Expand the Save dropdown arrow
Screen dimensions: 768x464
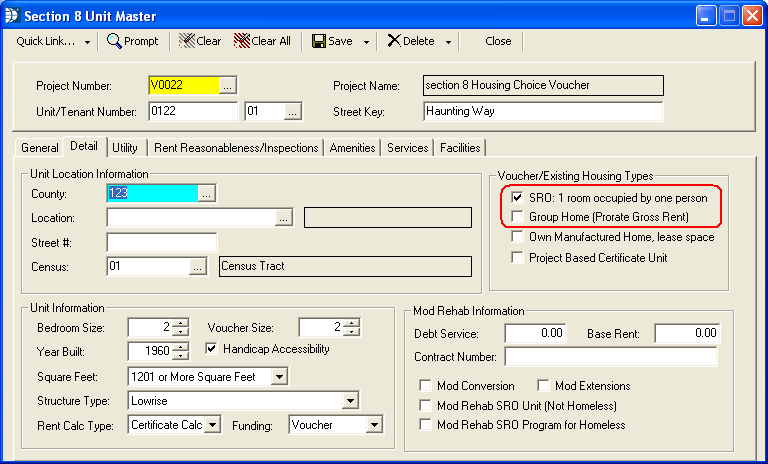[366, 42]
